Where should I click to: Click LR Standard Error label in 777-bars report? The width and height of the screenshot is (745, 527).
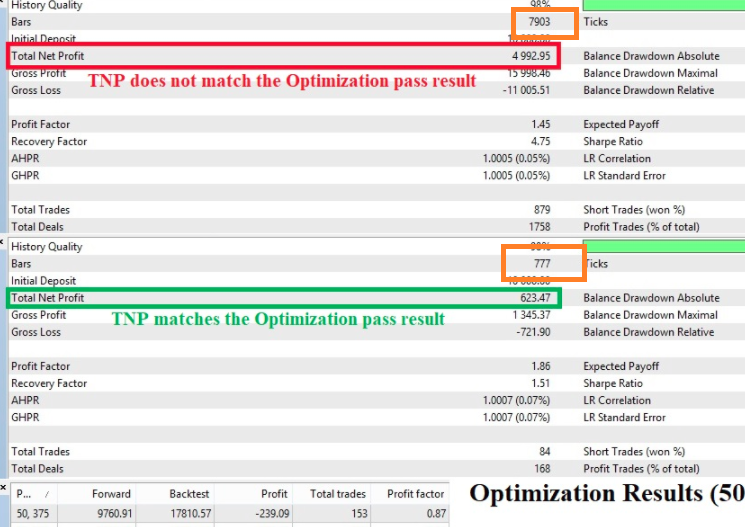(624, 418)
